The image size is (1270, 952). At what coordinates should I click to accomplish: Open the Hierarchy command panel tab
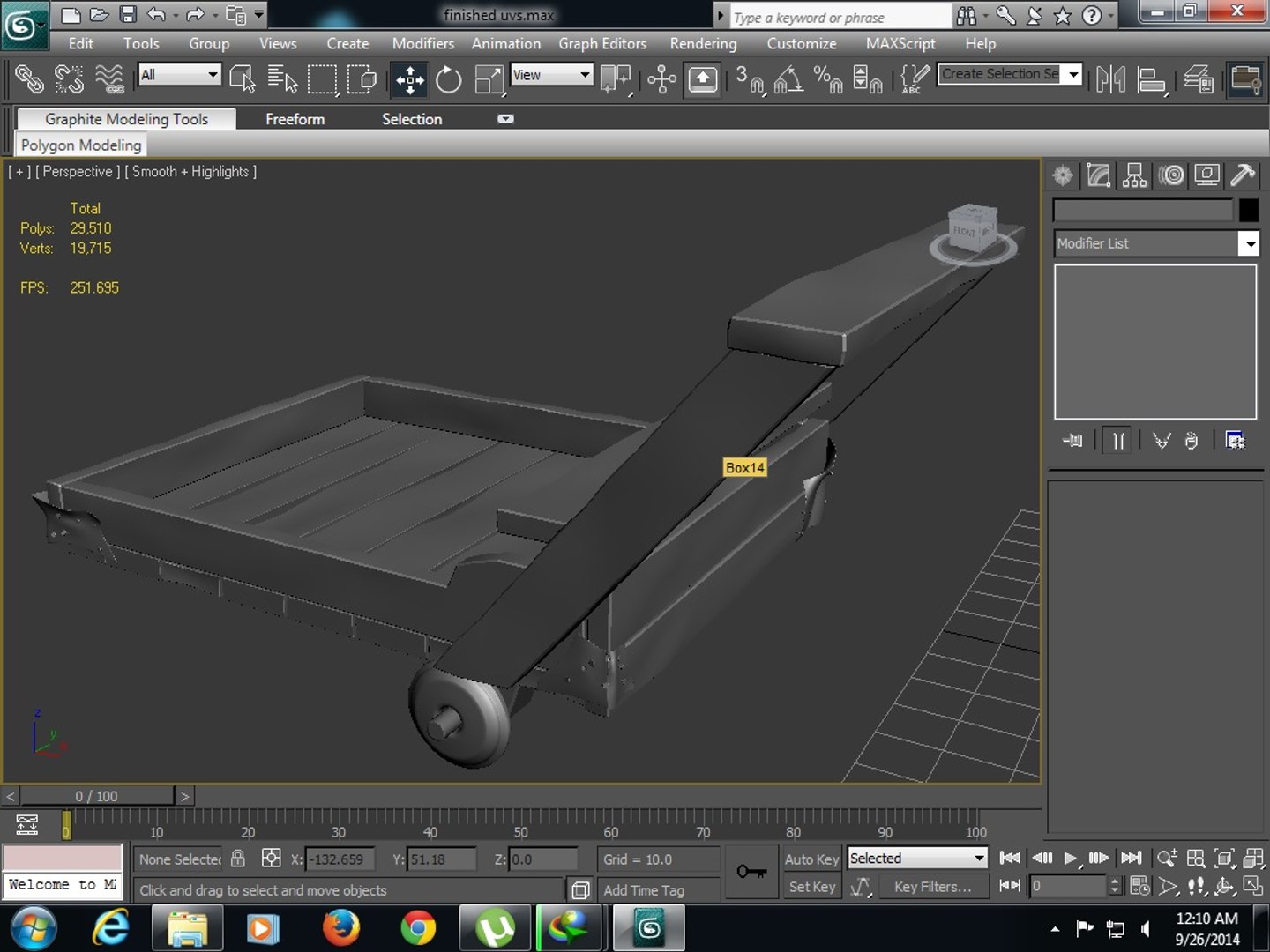click(1135, 175)
